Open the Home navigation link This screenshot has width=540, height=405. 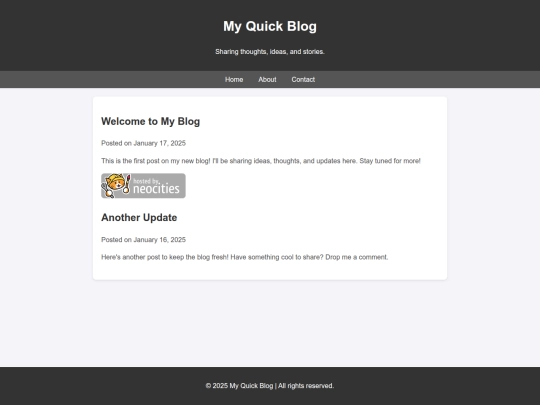(x=234, y=80)
